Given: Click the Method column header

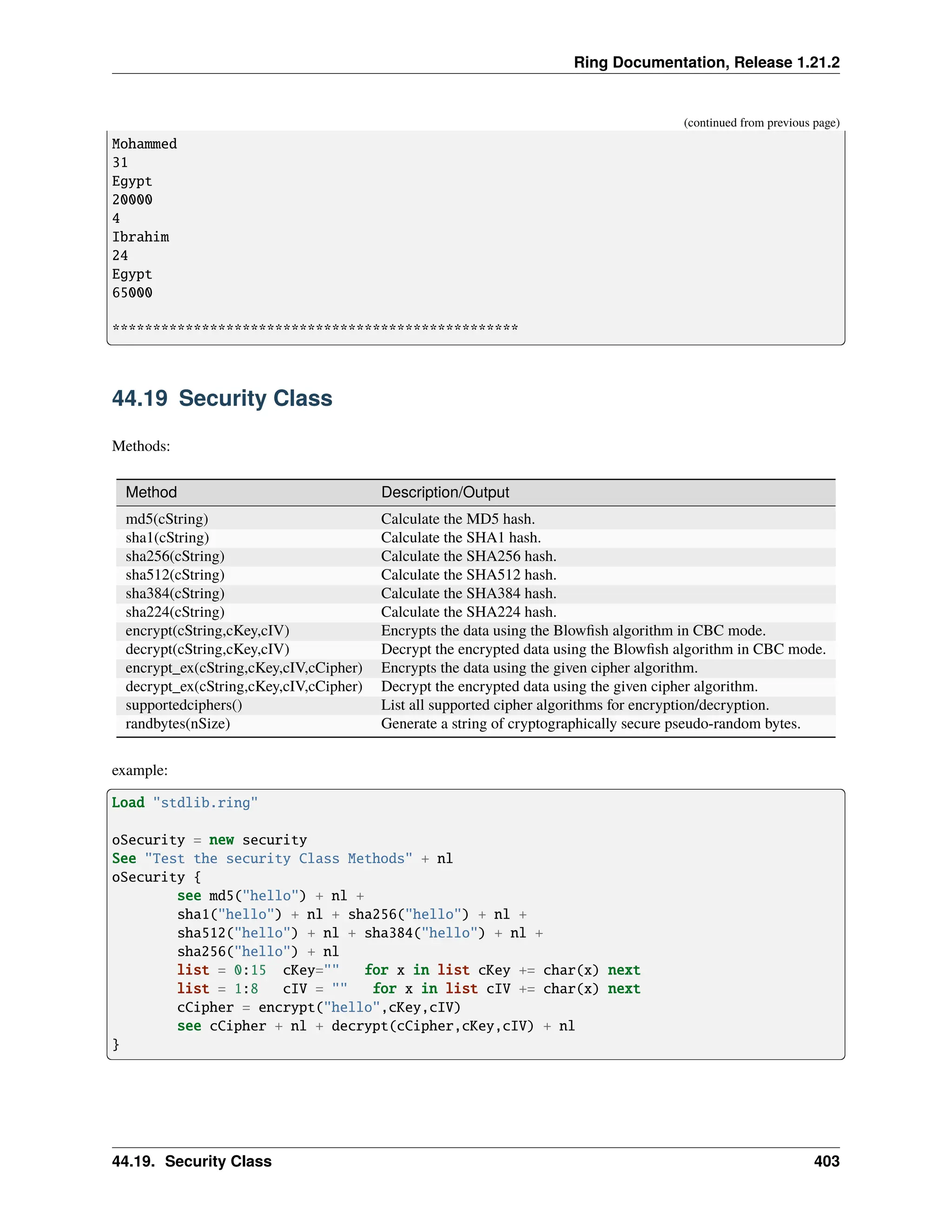Looking at the screenshot, I should pos(151,492).
